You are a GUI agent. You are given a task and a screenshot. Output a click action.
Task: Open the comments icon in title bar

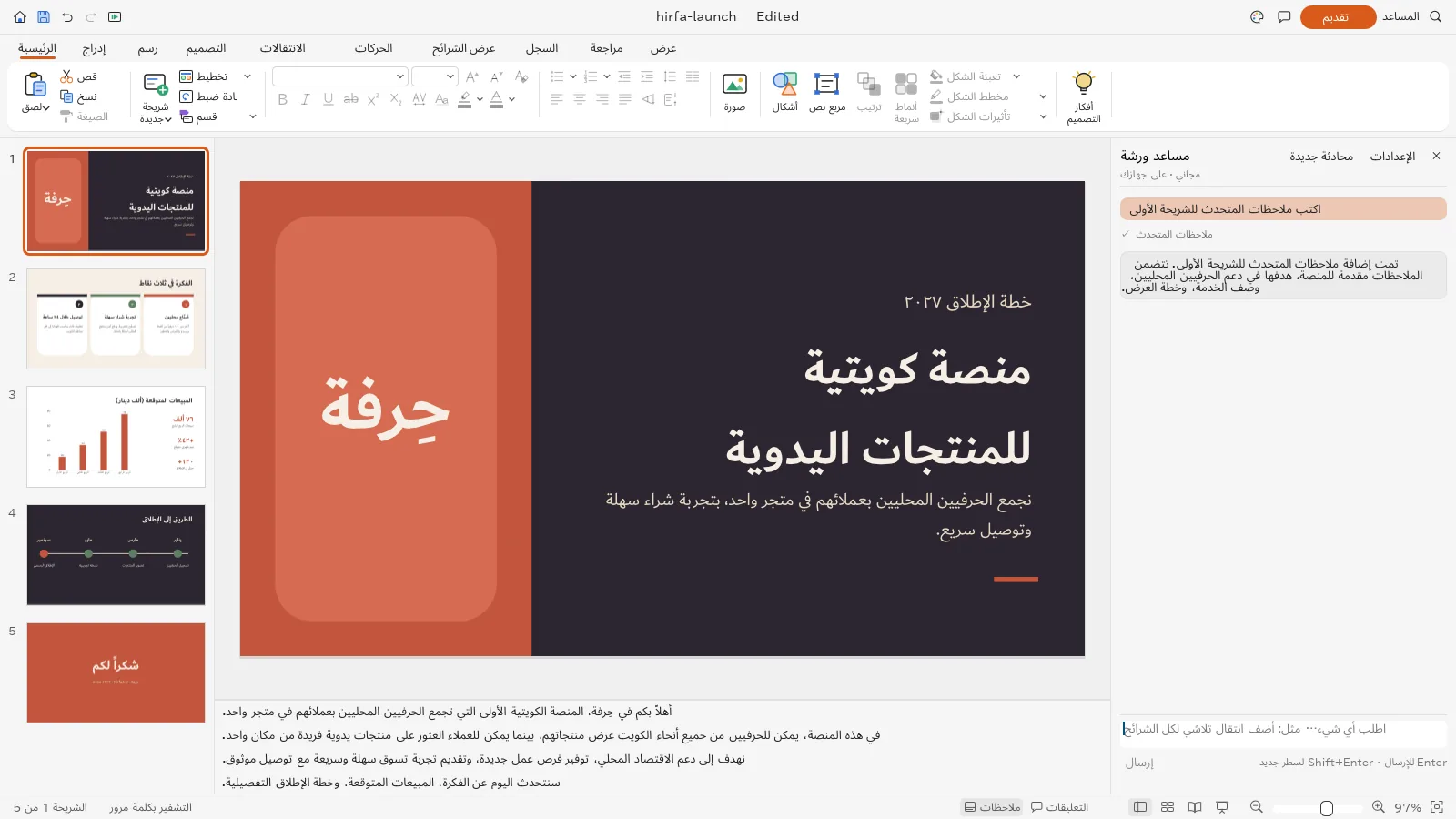[1284, 16]
